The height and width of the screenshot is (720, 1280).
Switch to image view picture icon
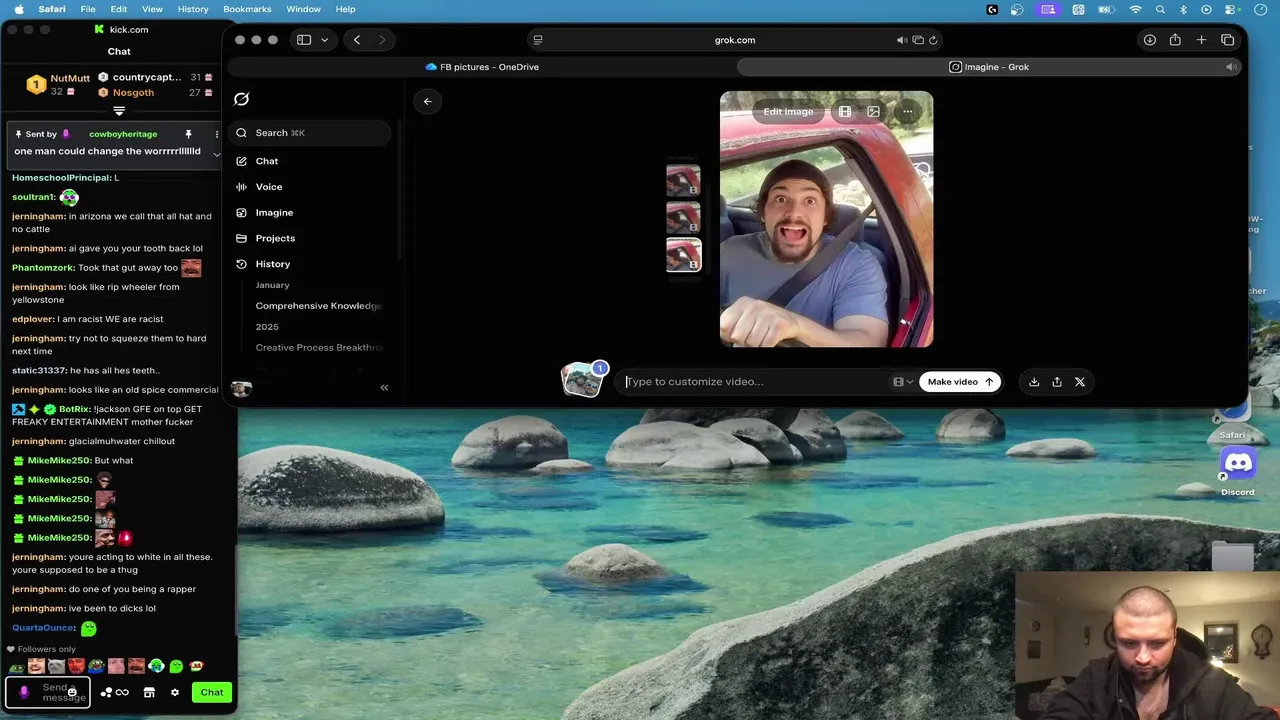coord(873,112)
